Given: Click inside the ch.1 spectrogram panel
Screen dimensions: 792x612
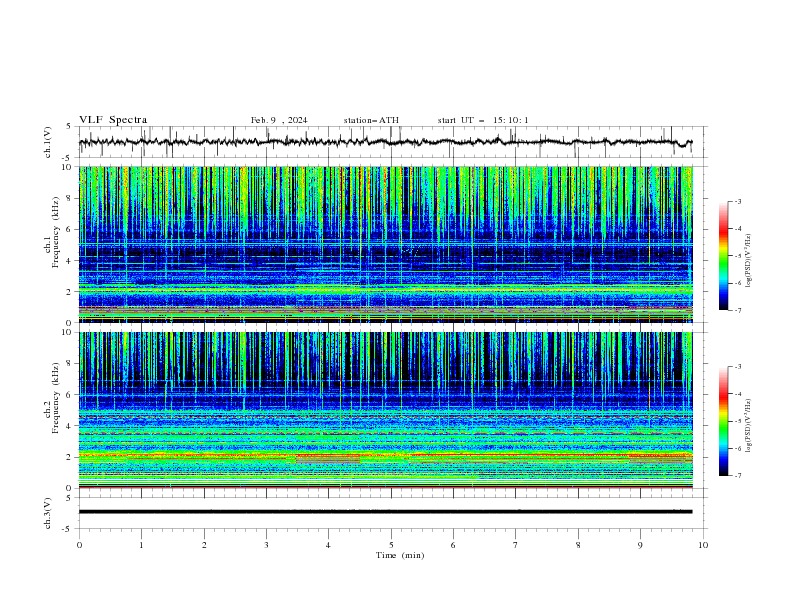Looking at the screenshot, I should 386,244.
